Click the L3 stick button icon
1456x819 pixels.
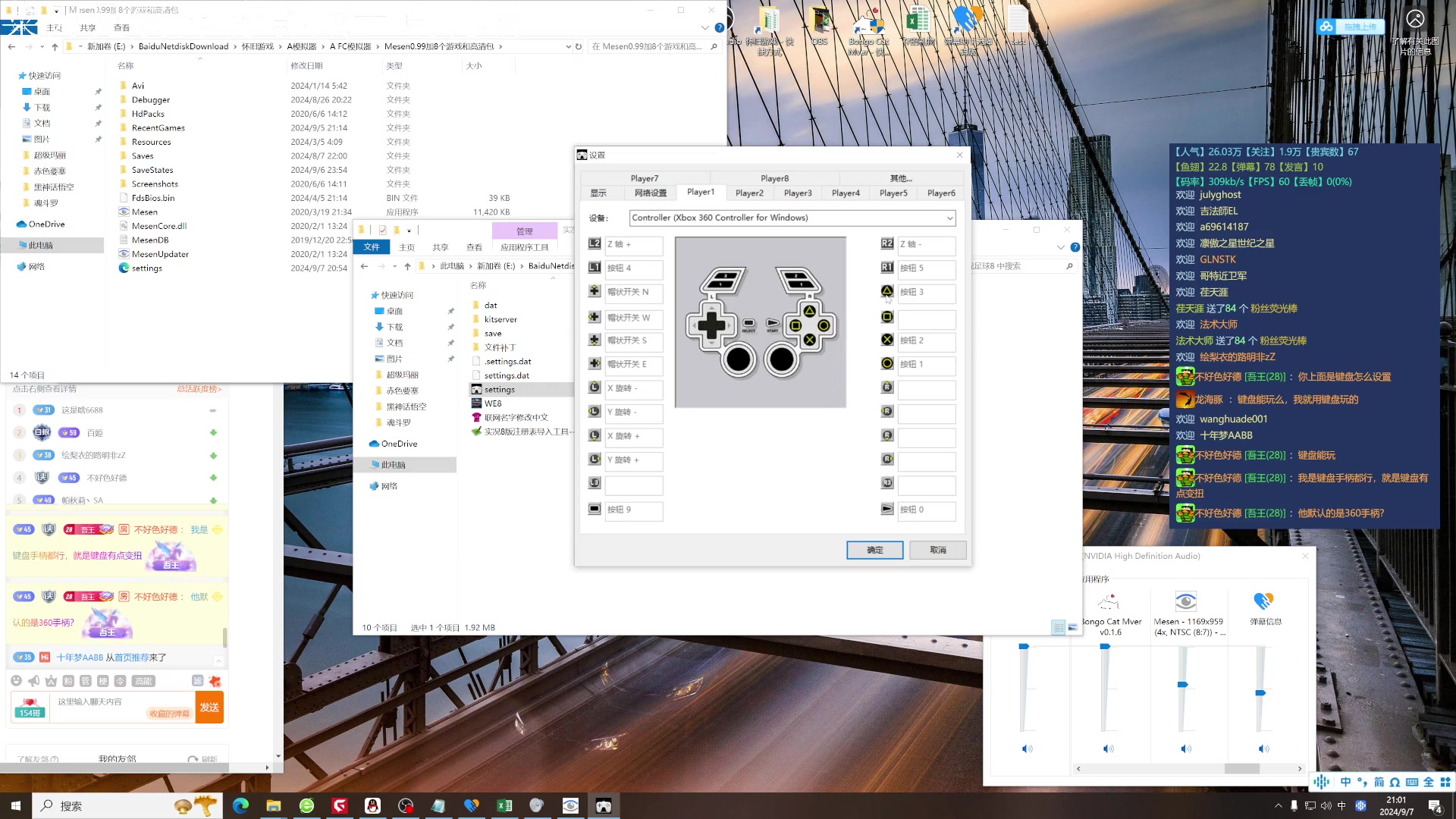(595, 483)
